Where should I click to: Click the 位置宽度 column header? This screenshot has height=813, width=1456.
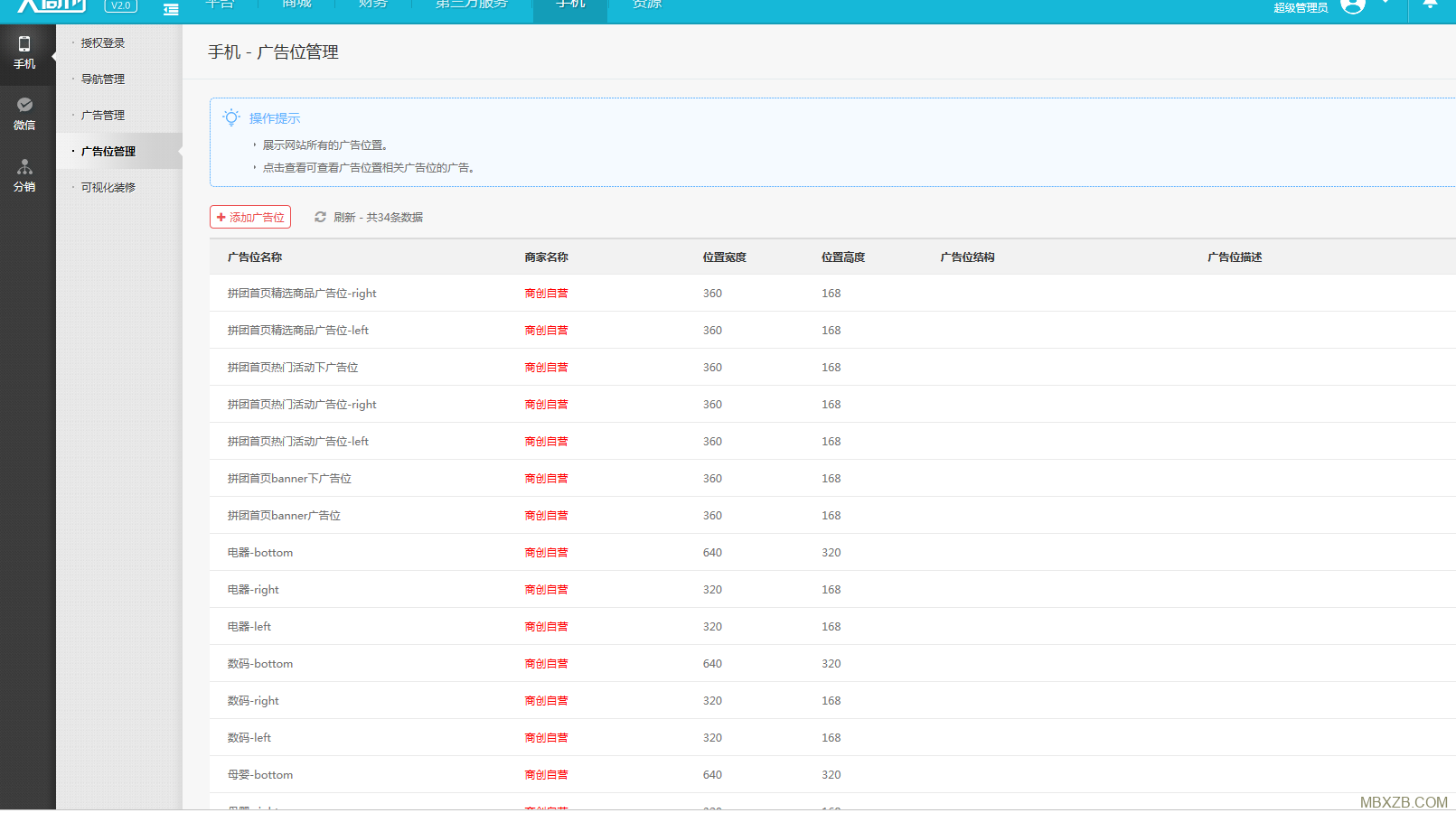(x=725, y=257)
